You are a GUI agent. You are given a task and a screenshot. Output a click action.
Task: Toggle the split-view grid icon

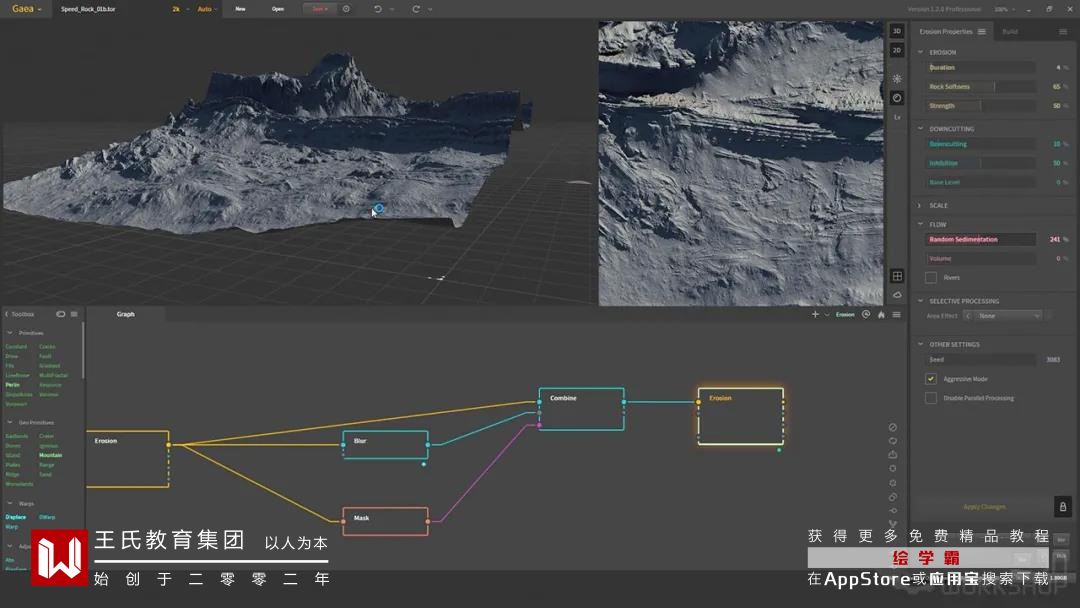897,276
